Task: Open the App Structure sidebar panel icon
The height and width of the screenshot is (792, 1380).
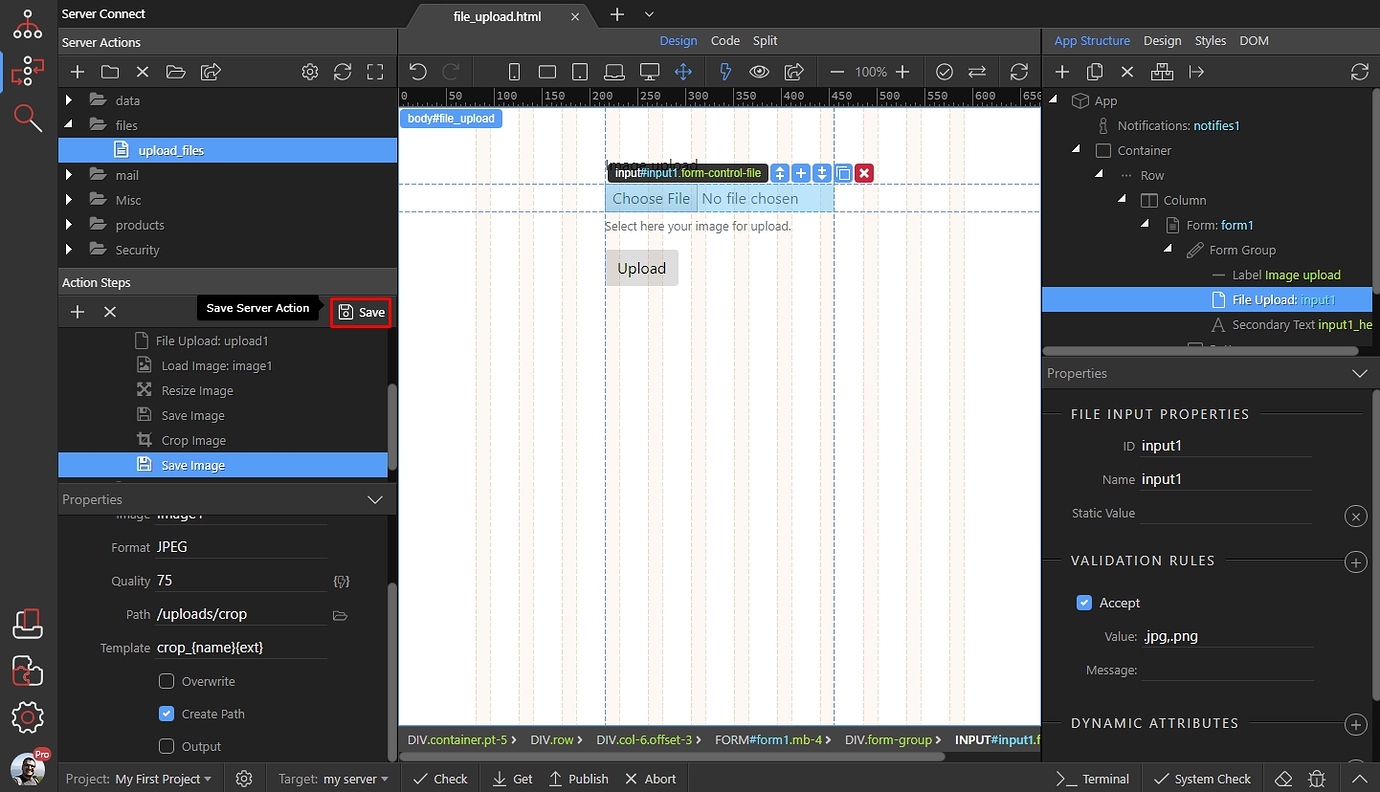Action: (28, 25)
